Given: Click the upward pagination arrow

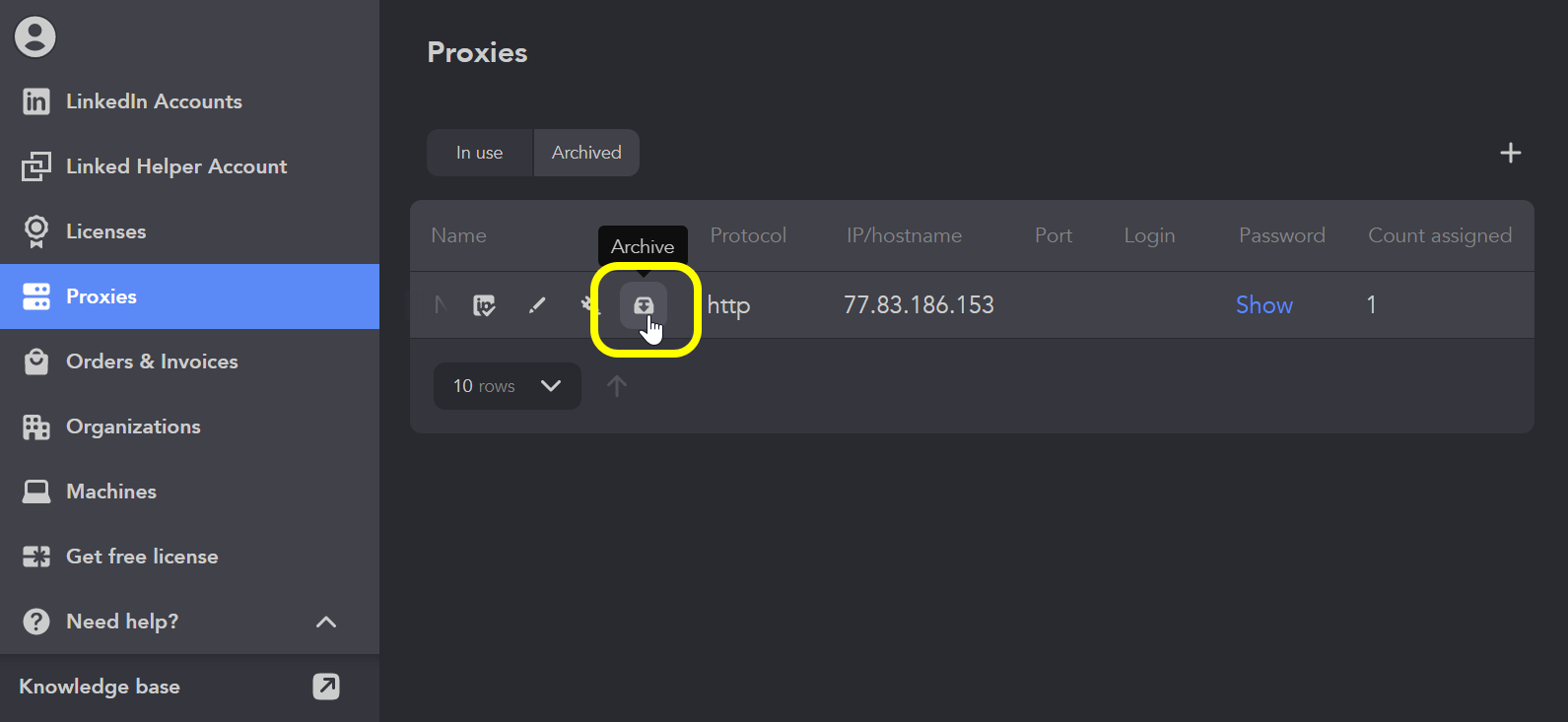Looking at the screenshot, I should (x=617, y=385).
